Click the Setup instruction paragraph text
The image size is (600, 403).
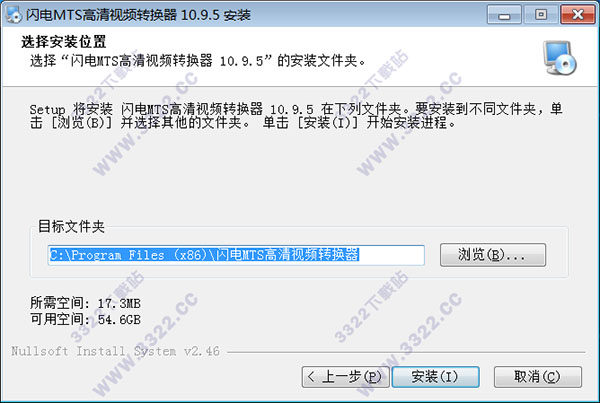pyautogui.click(x=296, y=116)
